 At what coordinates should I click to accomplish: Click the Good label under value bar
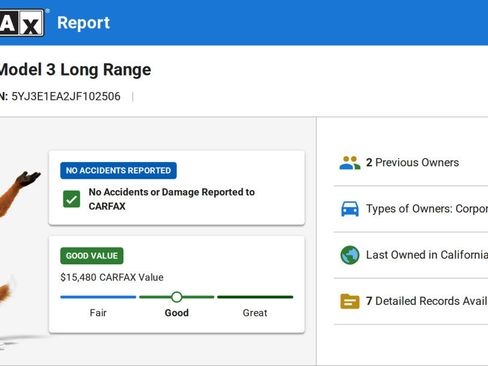pyautogui.click(x=177, y=313)
